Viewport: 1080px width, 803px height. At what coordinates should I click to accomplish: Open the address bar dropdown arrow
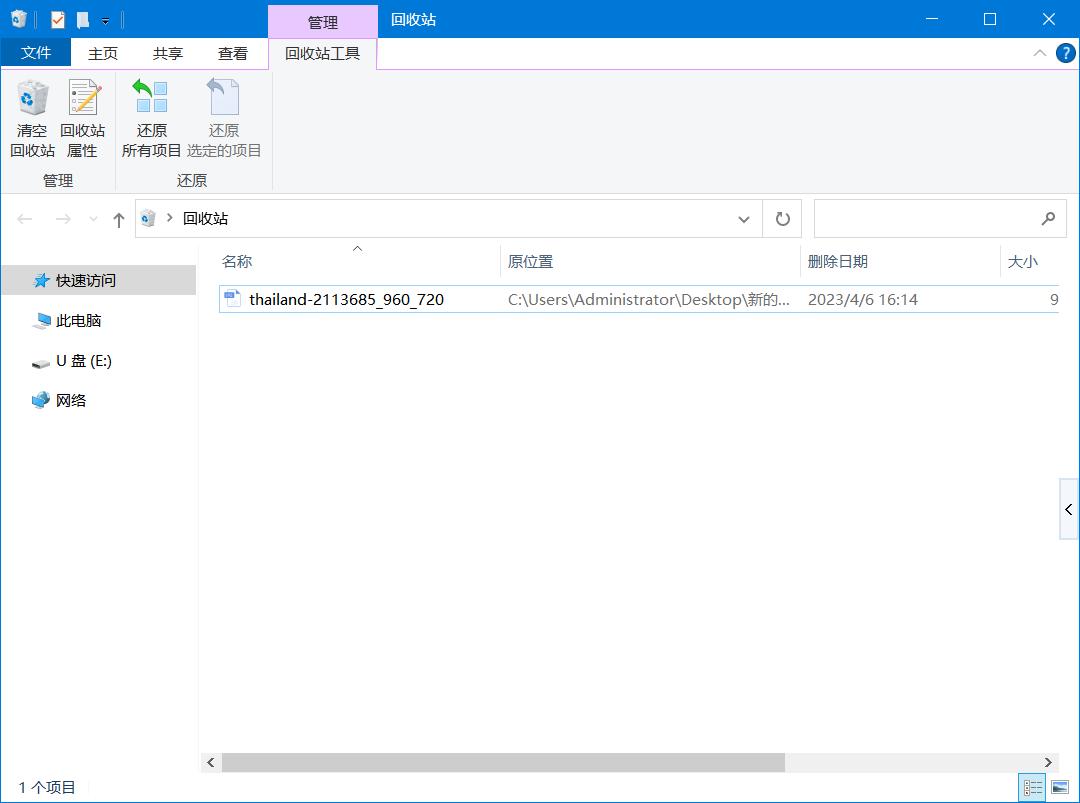tap(743, 218)
